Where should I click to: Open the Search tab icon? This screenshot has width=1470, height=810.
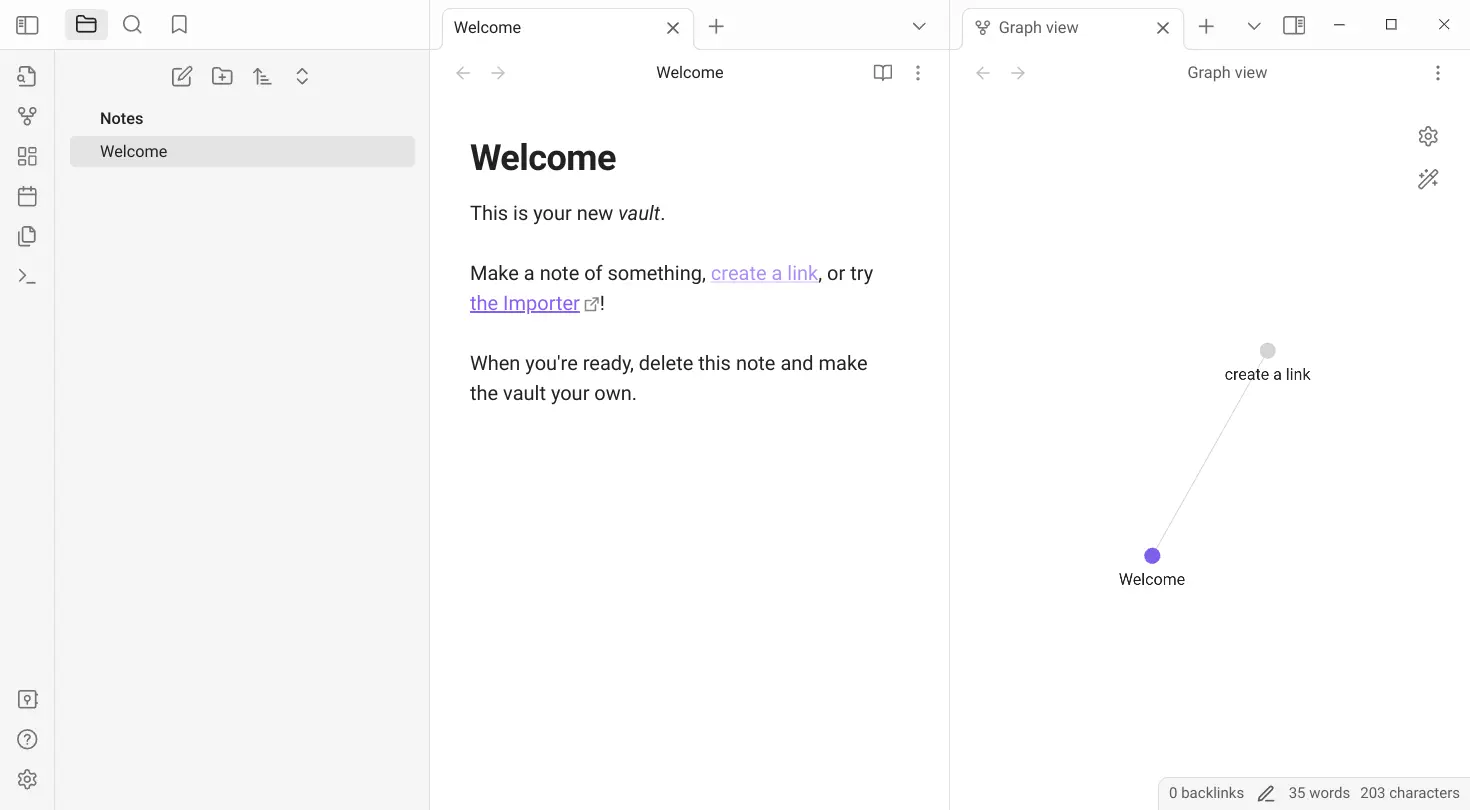click(x=132, y=25)
